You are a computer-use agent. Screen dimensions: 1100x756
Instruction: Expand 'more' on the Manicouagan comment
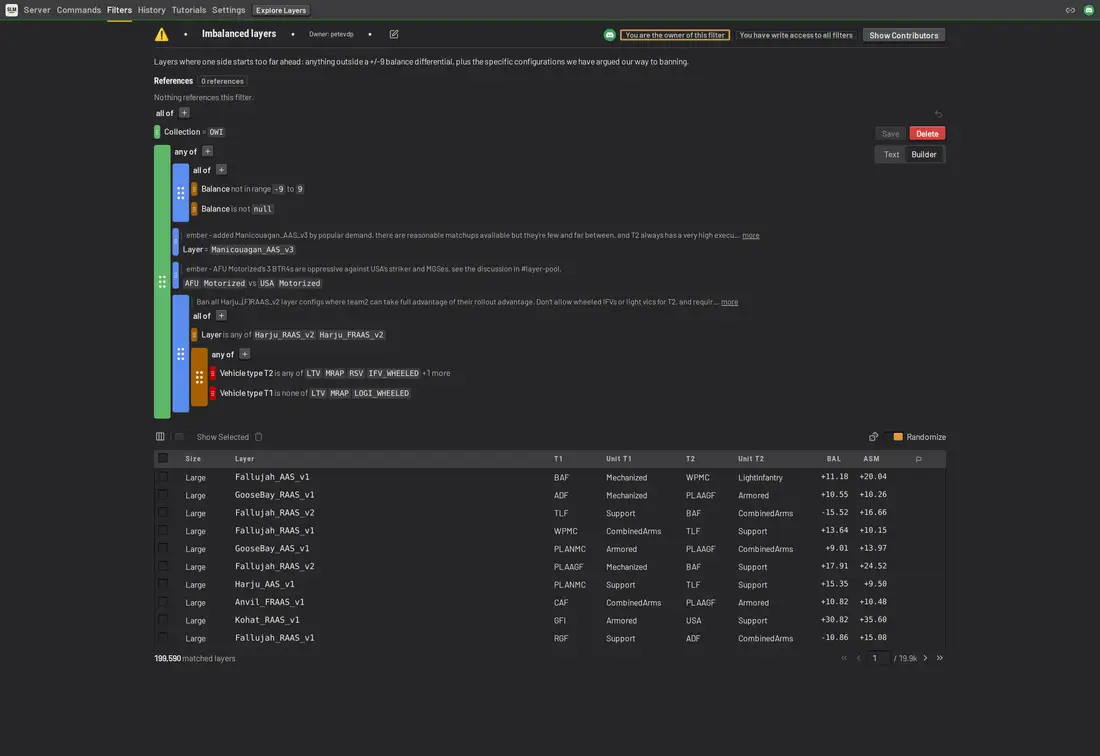[x=751, y=236]
